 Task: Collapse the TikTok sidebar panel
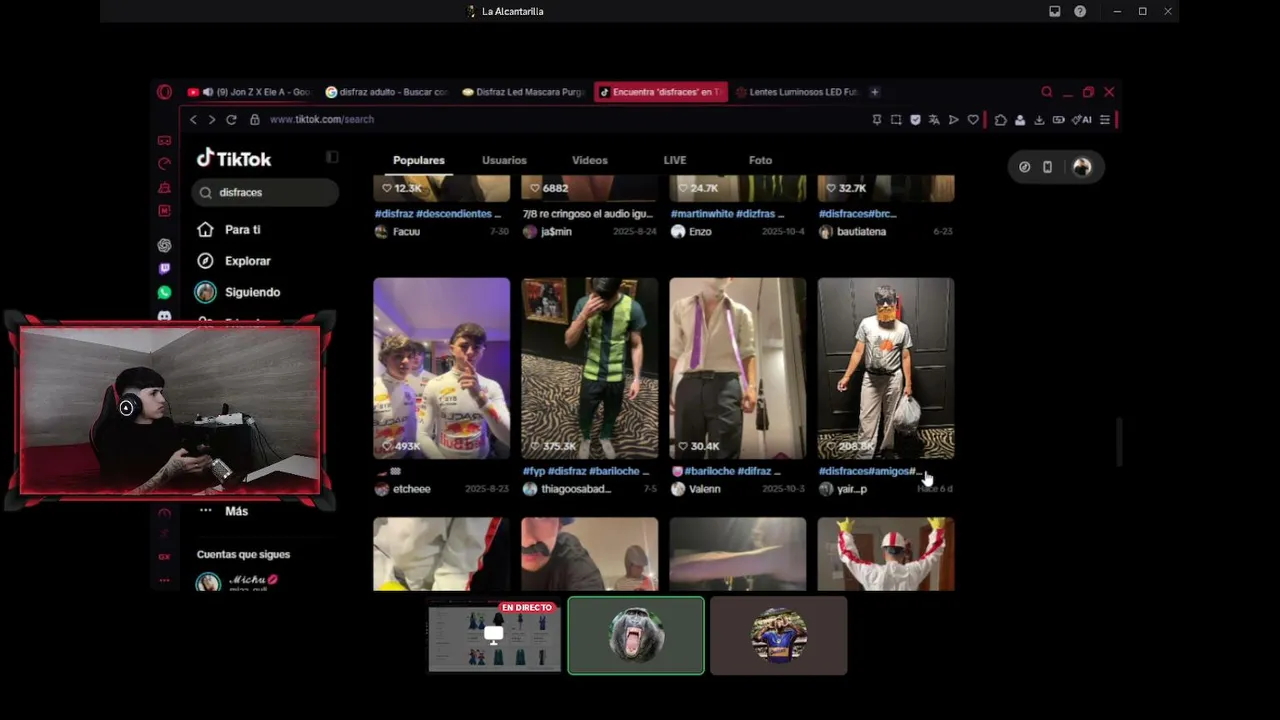coord(332,157)
